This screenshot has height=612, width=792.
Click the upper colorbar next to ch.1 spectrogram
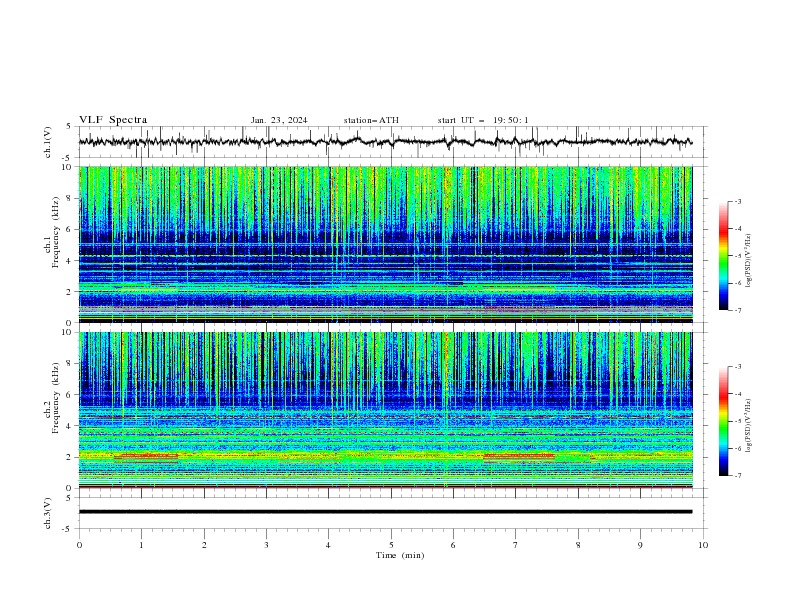pos(724,256)
